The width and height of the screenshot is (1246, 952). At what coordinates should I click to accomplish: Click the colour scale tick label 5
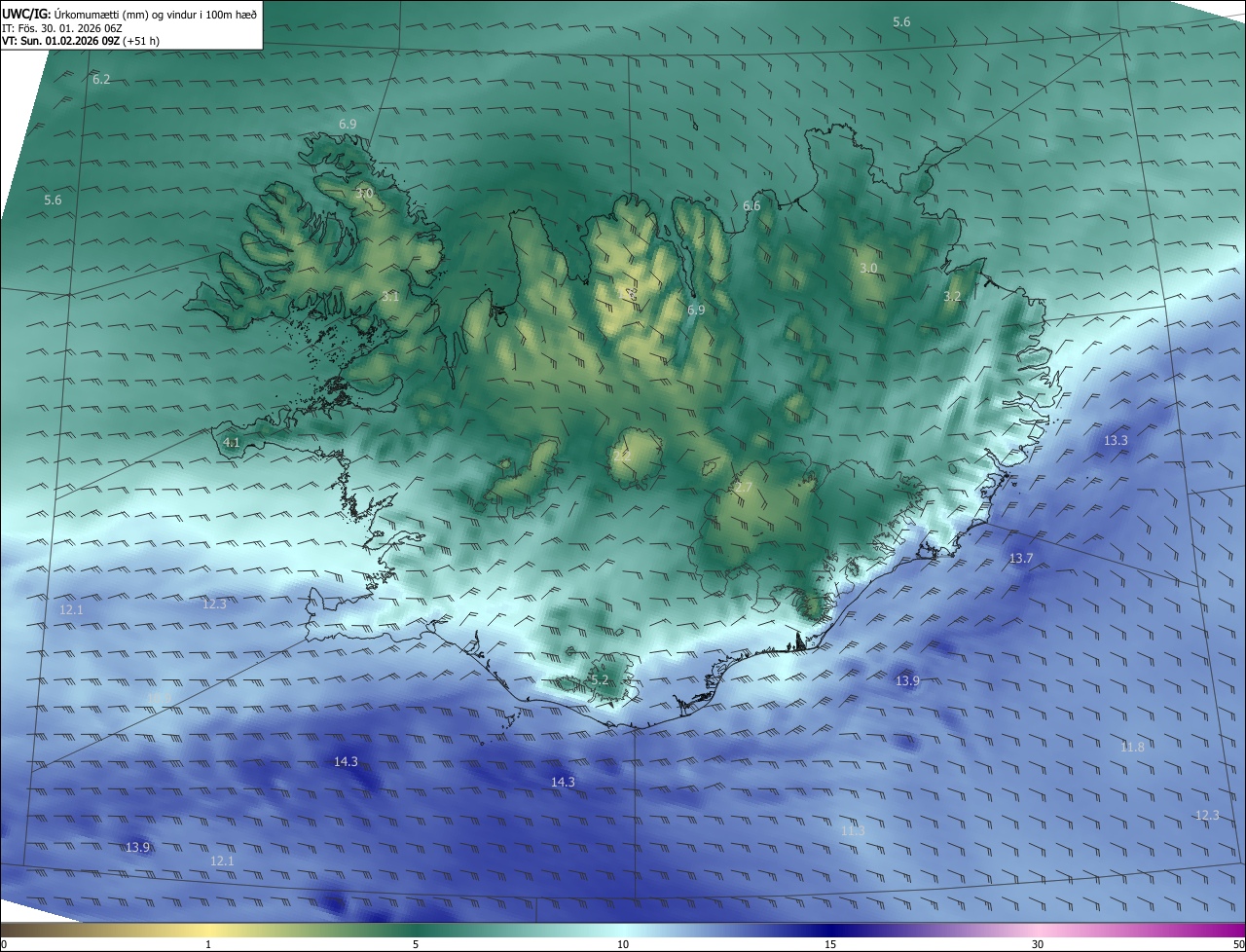click(x=416, y=944)
